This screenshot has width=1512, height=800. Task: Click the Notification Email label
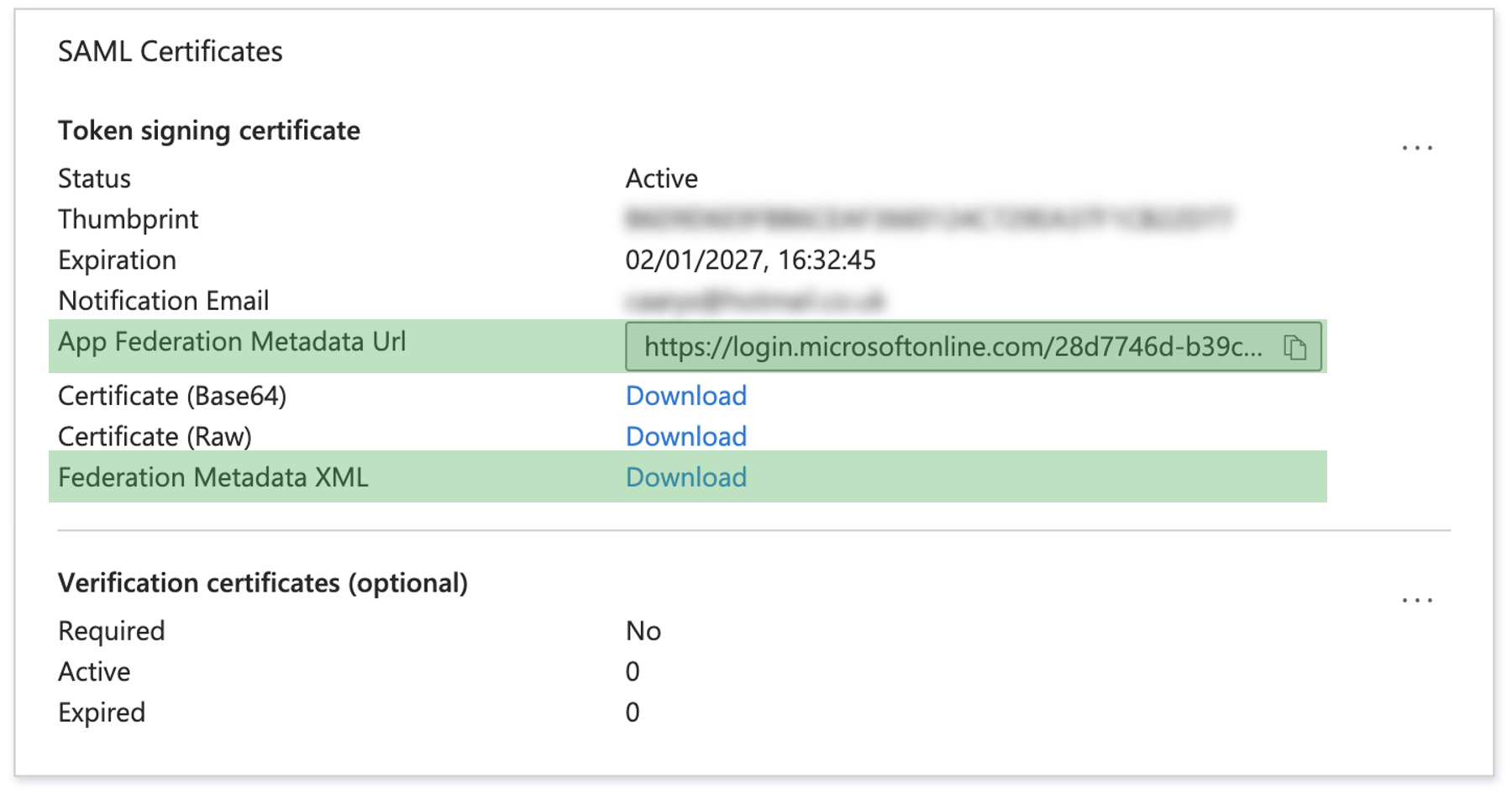[164, 301]
